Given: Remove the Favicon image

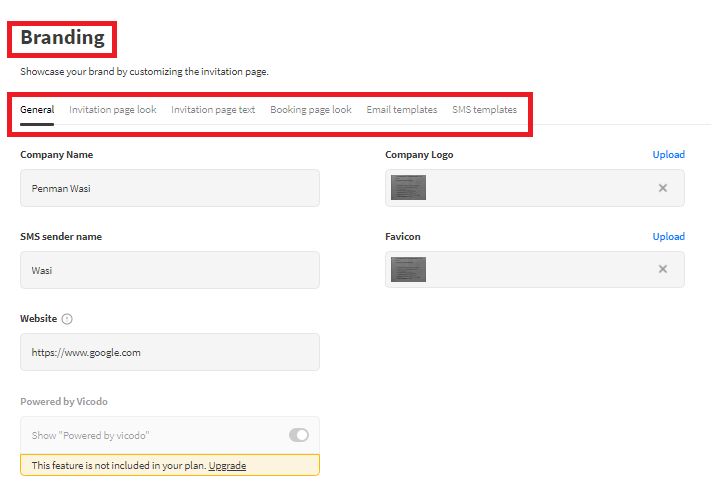Looking at the screenshot, I should coord(662,269).
